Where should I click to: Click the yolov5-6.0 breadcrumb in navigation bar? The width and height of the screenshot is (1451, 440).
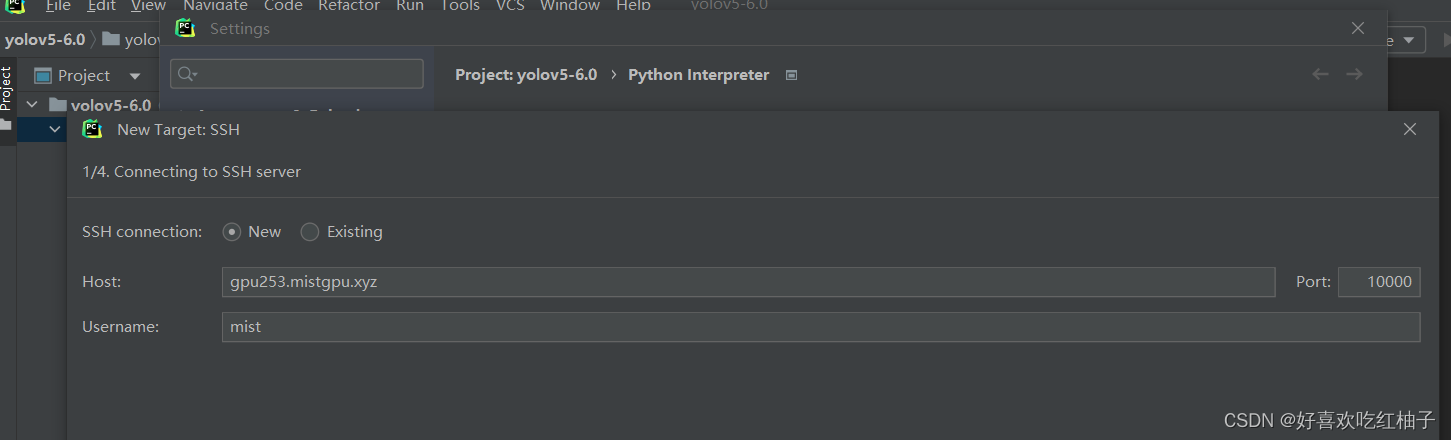45,40
